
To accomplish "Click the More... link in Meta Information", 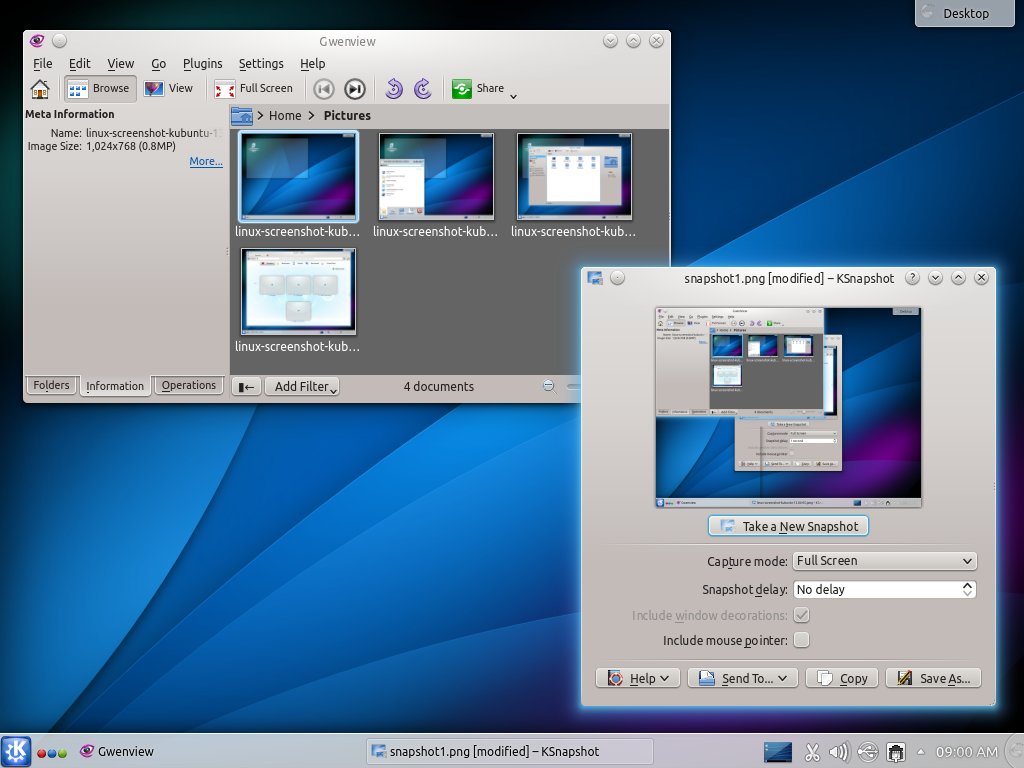I will coord(206,161).
